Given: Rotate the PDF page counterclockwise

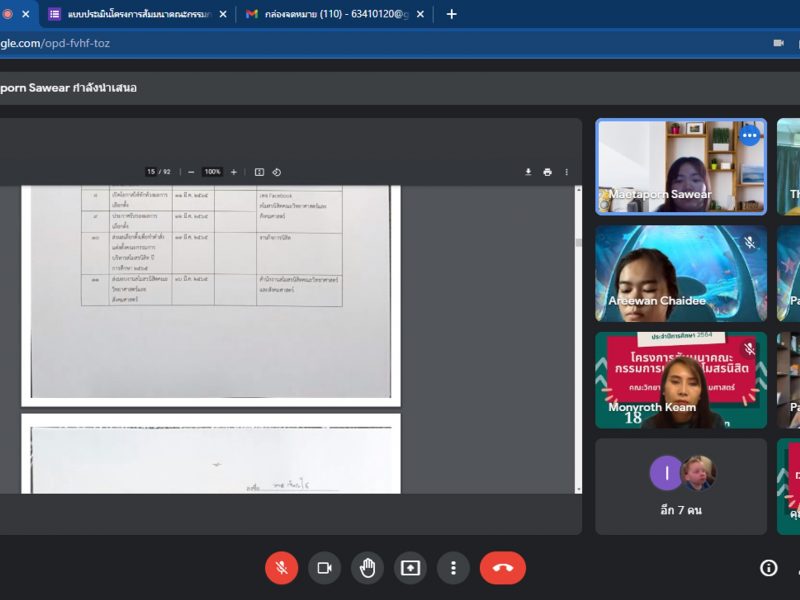Looking at the screenshot, I should tap(277, 172).
